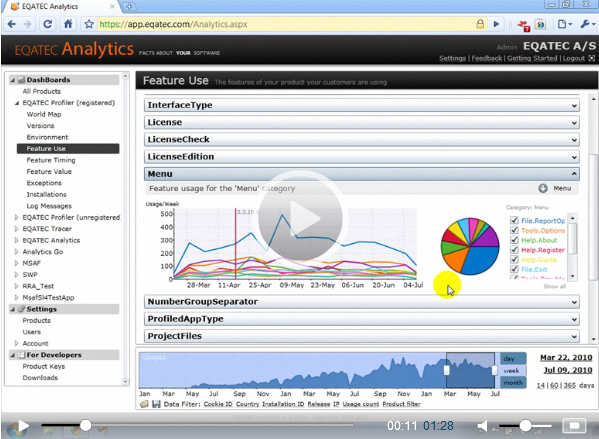Select 365 days range link
The height and width of the screenshot is (439, 599).
(x=570, y=385)
